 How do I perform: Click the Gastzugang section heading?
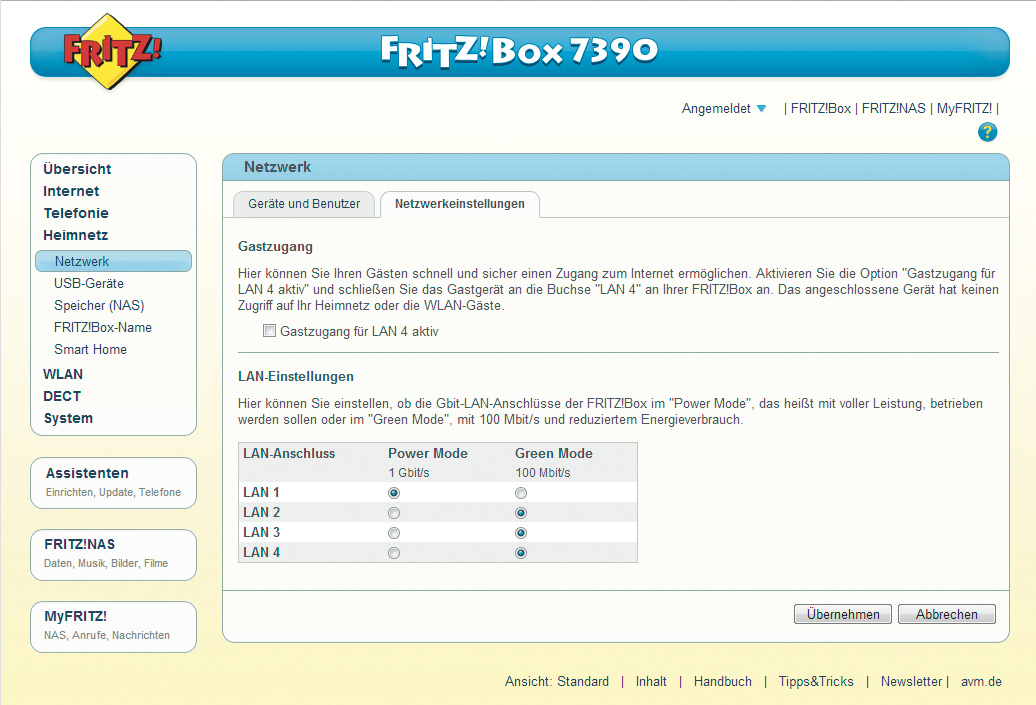click(x=276, y=247)
